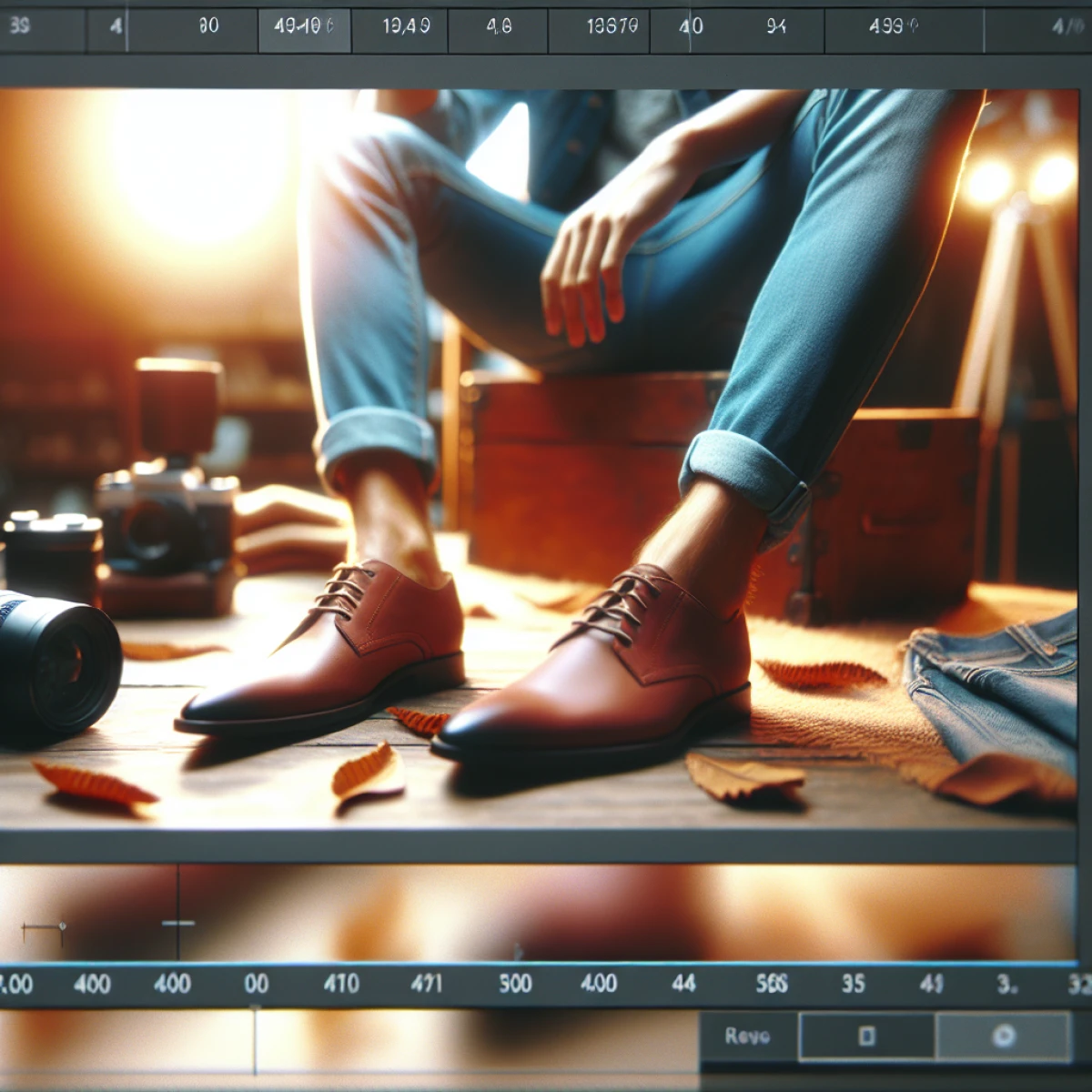Click the square icon button beside Reyo
This screenshot has width=1092, height=1092.
coord(866,1036)
